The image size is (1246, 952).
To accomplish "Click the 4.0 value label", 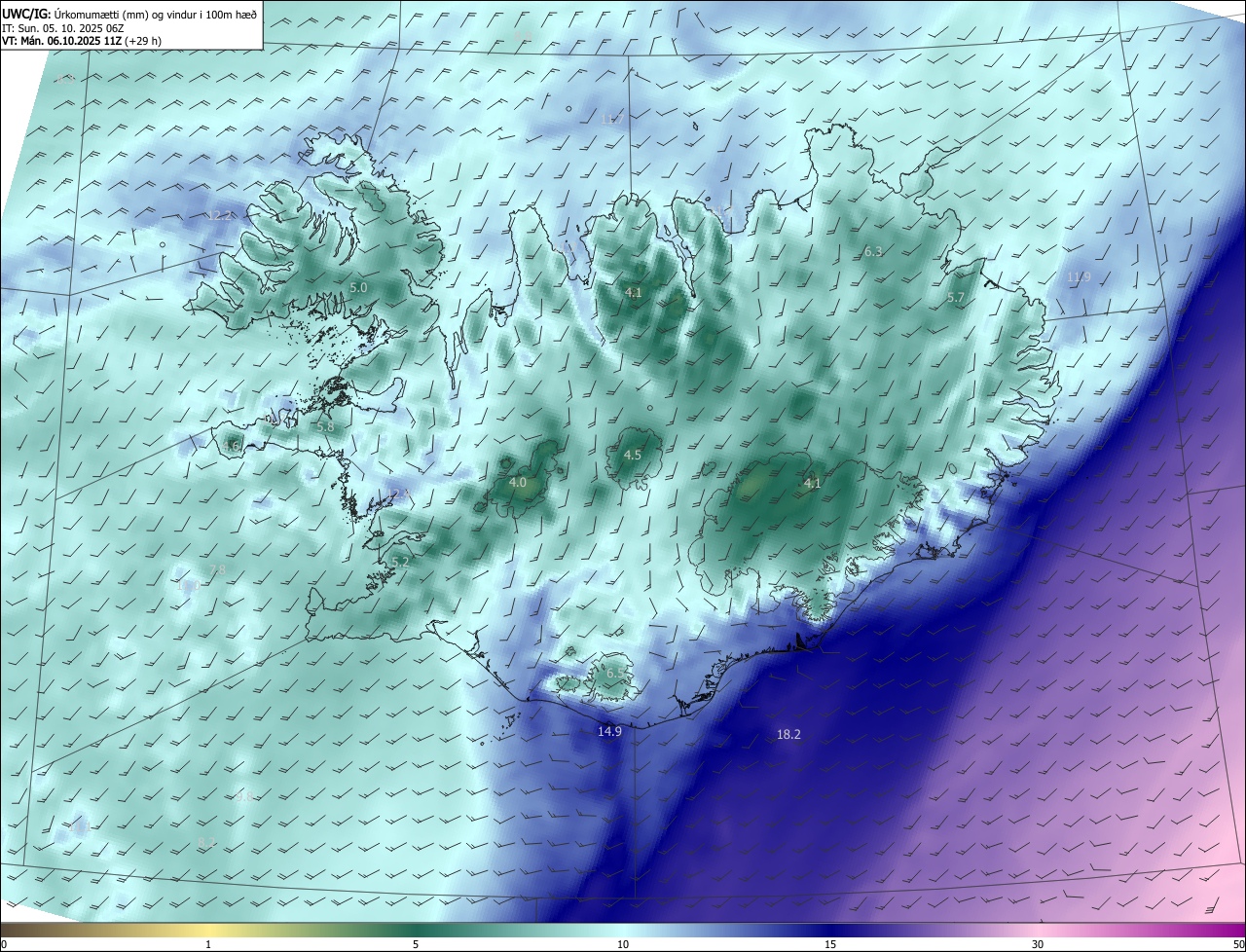I will pyautogui.click(x=518, y=482).
